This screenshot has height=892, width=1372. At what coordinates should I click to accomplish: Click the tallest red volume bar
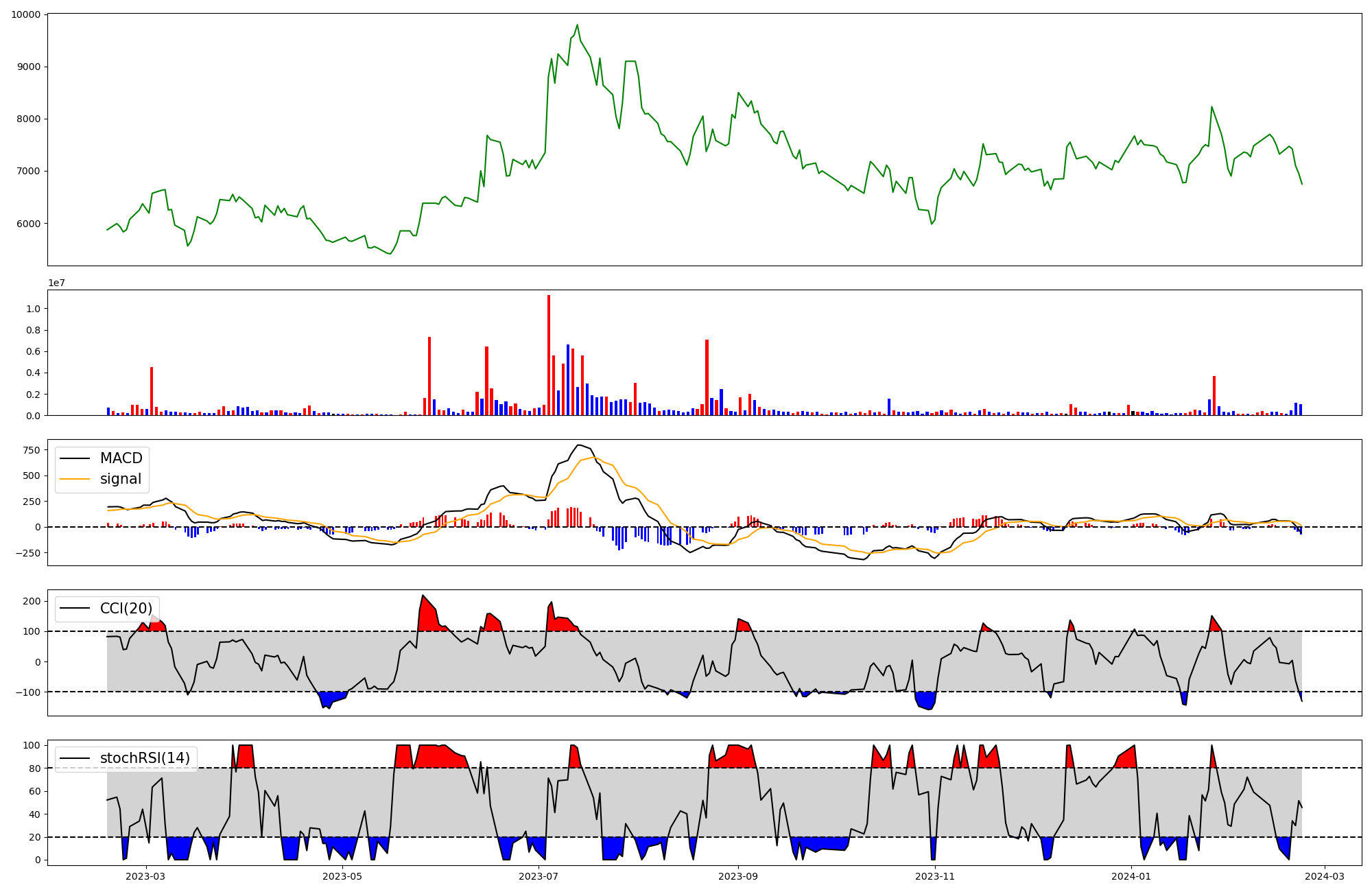[549, 355]
